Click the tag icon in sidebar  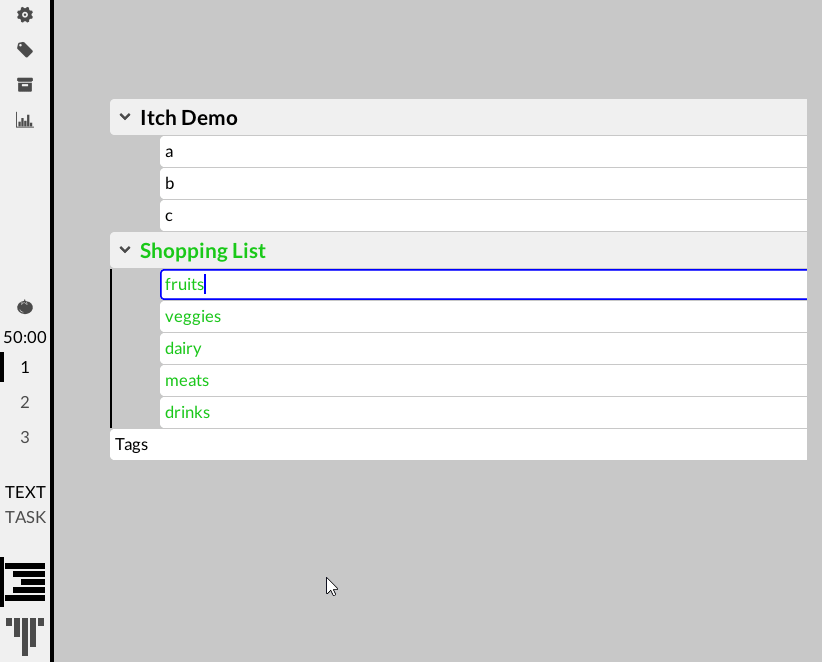tap(25, 50)
